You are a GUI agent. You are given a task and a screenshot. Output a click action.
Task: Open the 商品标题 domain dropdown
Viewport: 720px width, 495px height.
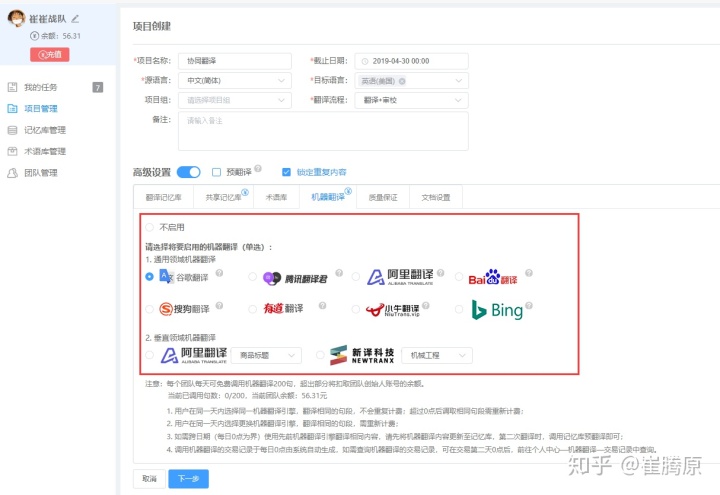click(266, 355)
